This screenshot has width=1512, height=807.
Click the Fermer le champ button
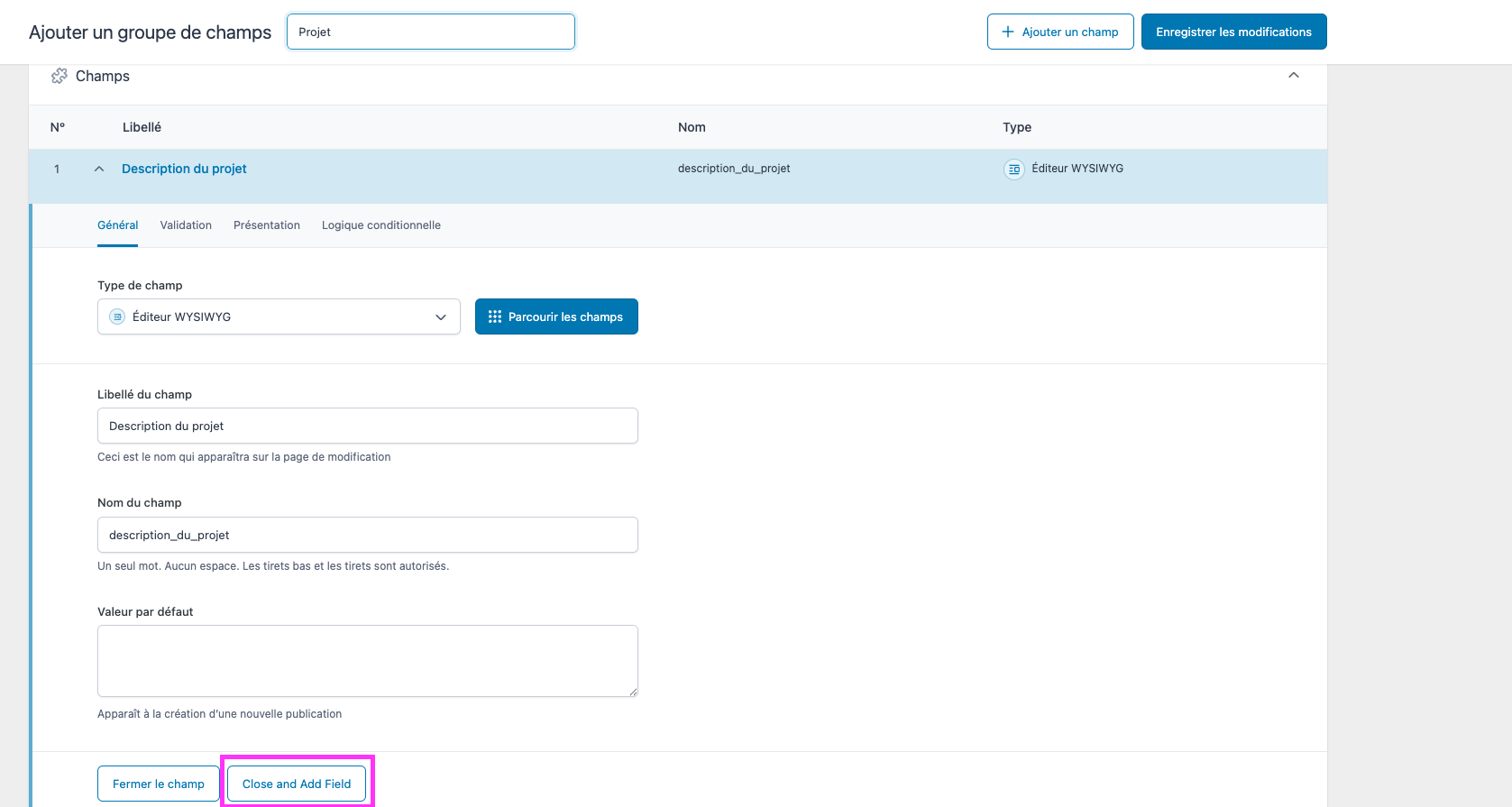[x=159, y=784]
